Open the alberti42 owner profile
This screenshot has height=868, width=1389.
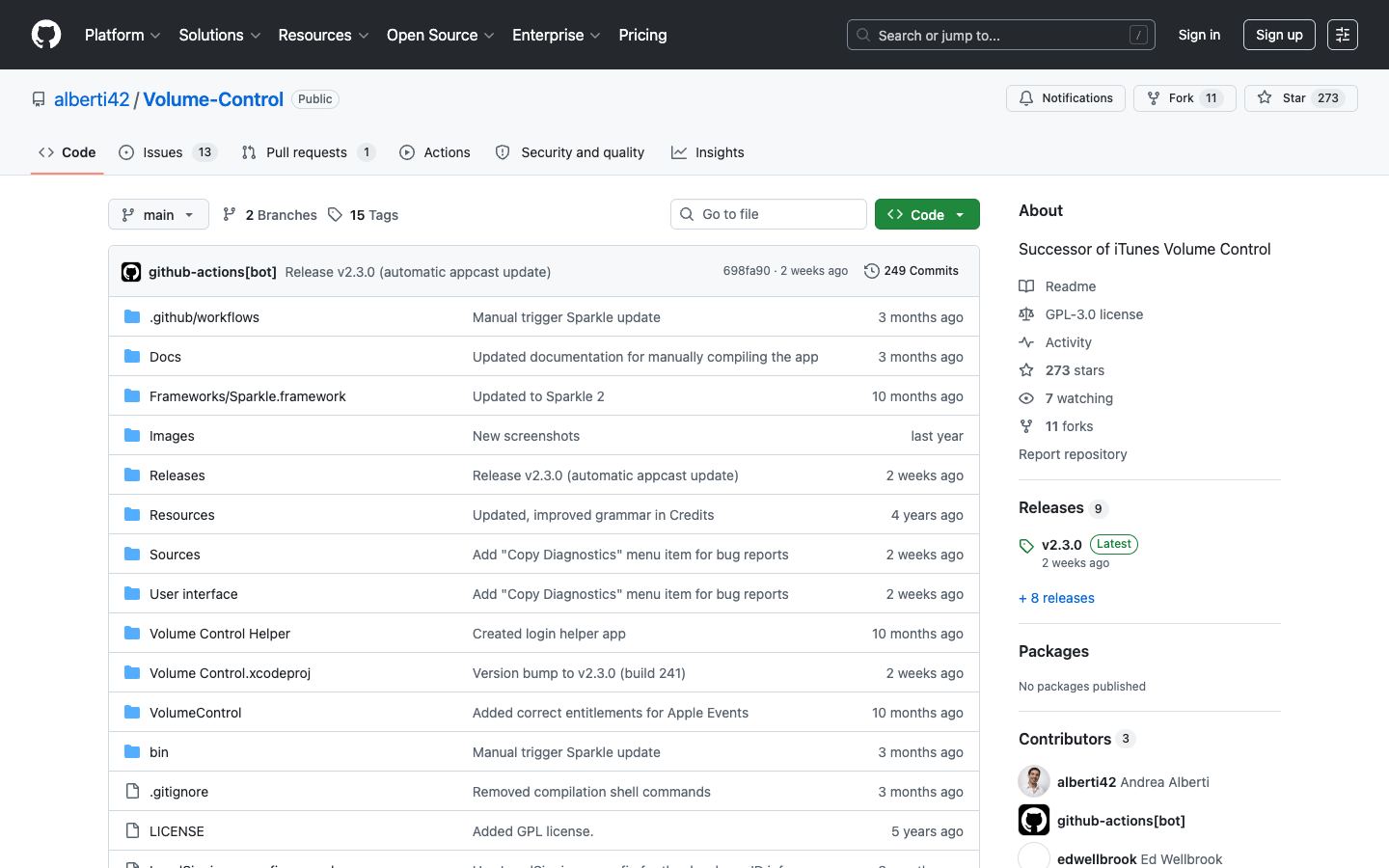coord(92,99)
